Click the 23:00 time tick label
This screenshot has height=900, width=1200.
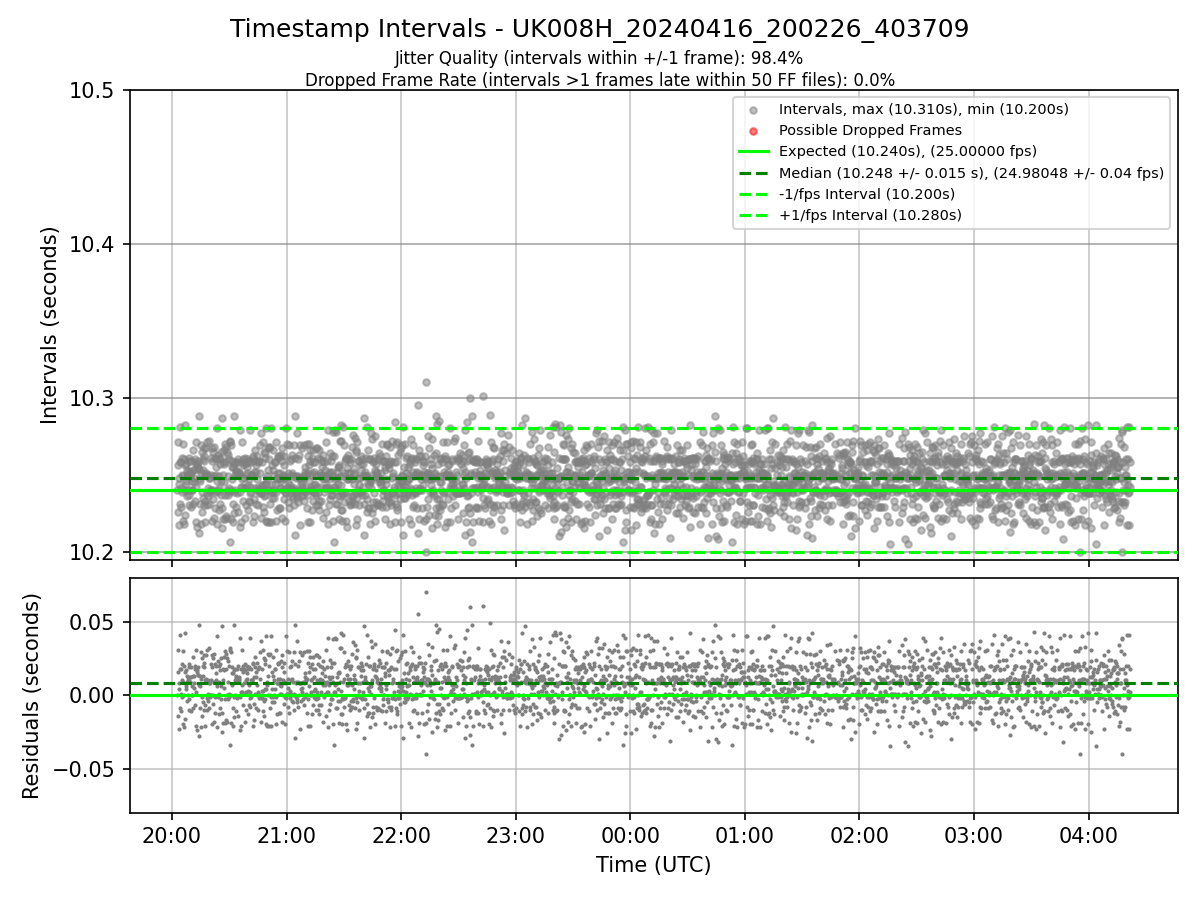click(516, 834)
